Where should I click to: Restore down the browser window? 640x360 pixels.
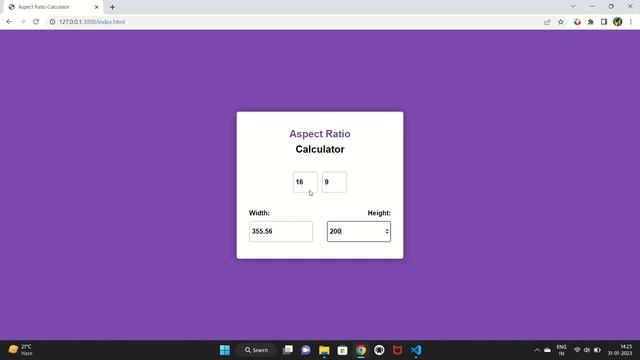[611, 7]
